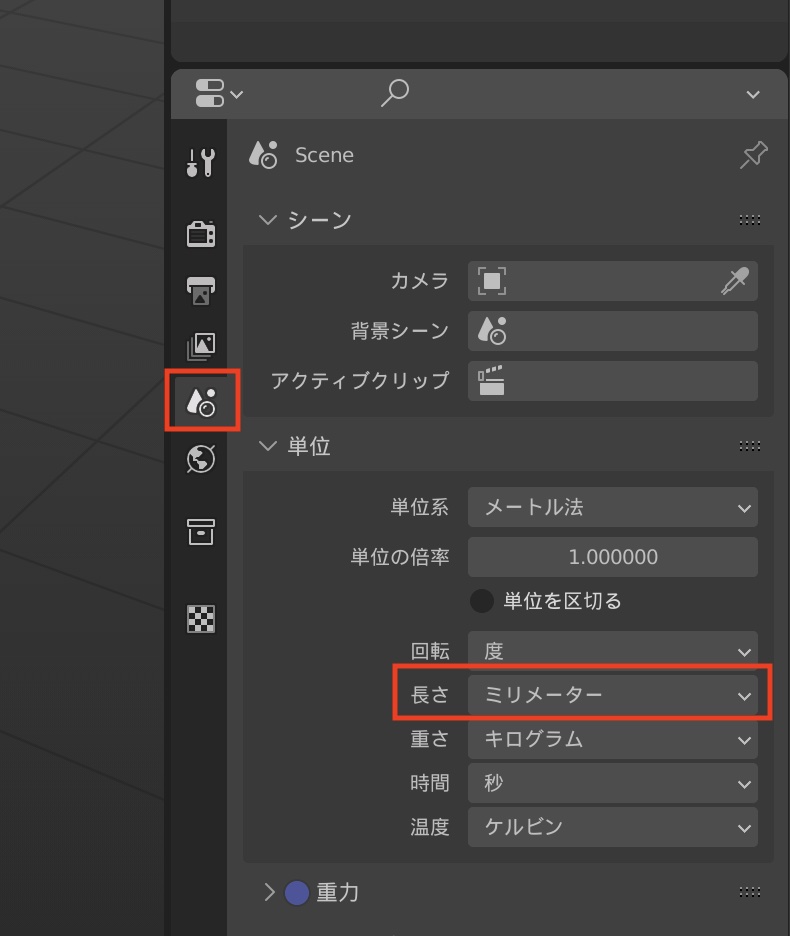Open the Tool properties tab
Image resolution: width=790 pixels, height=936 pixels.
(201, 162)
